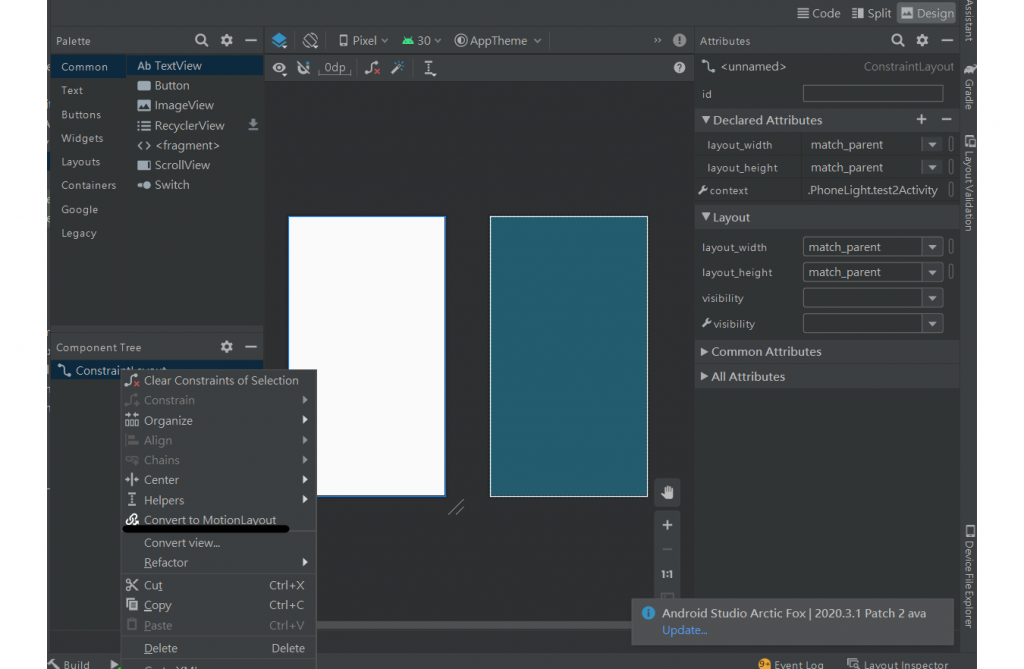Open Helpers submenu
1024x669 pixels.
pos(219,500)
